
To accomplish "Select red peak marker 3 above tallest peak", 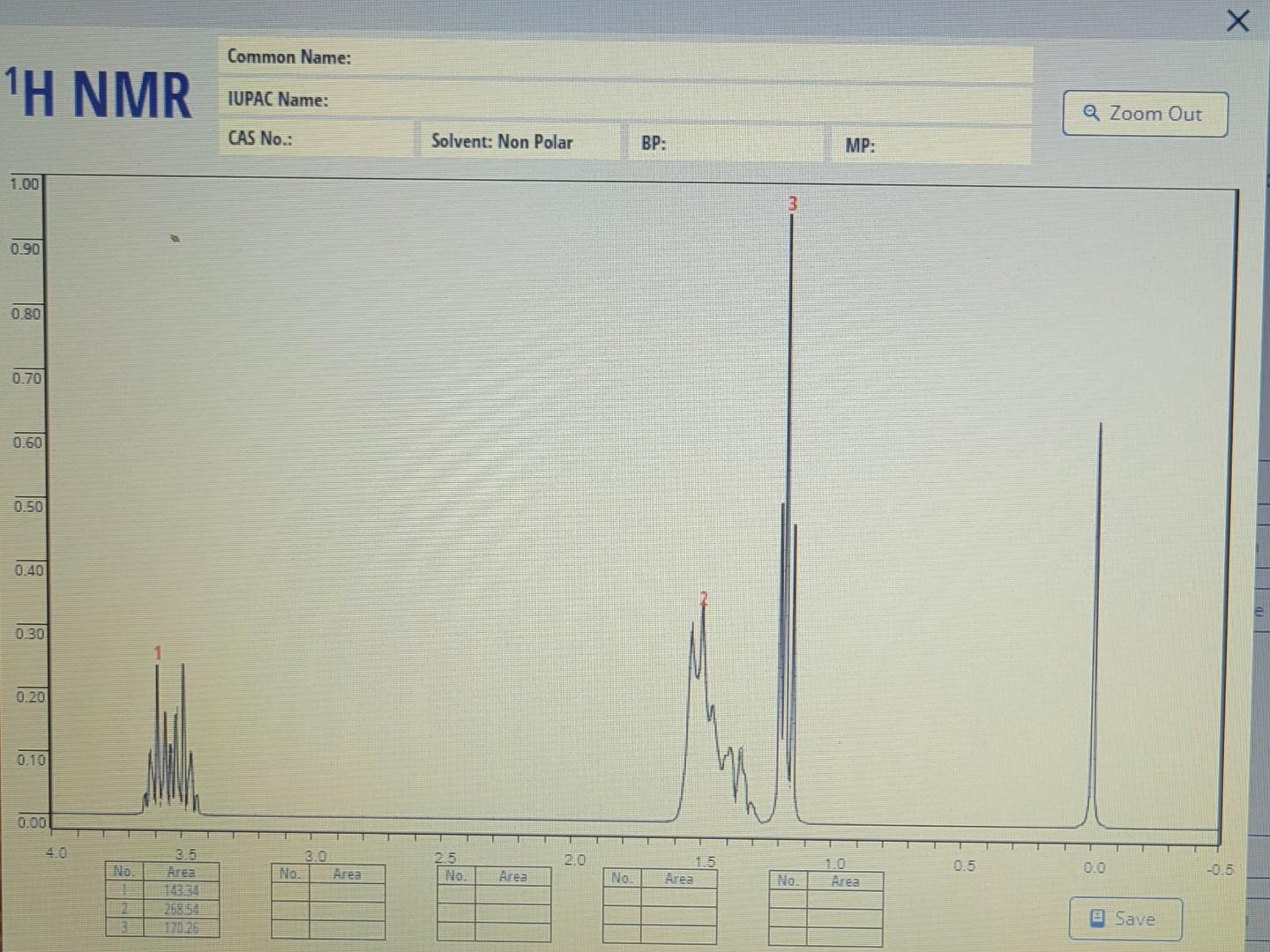I will click(x=792, y=203).
